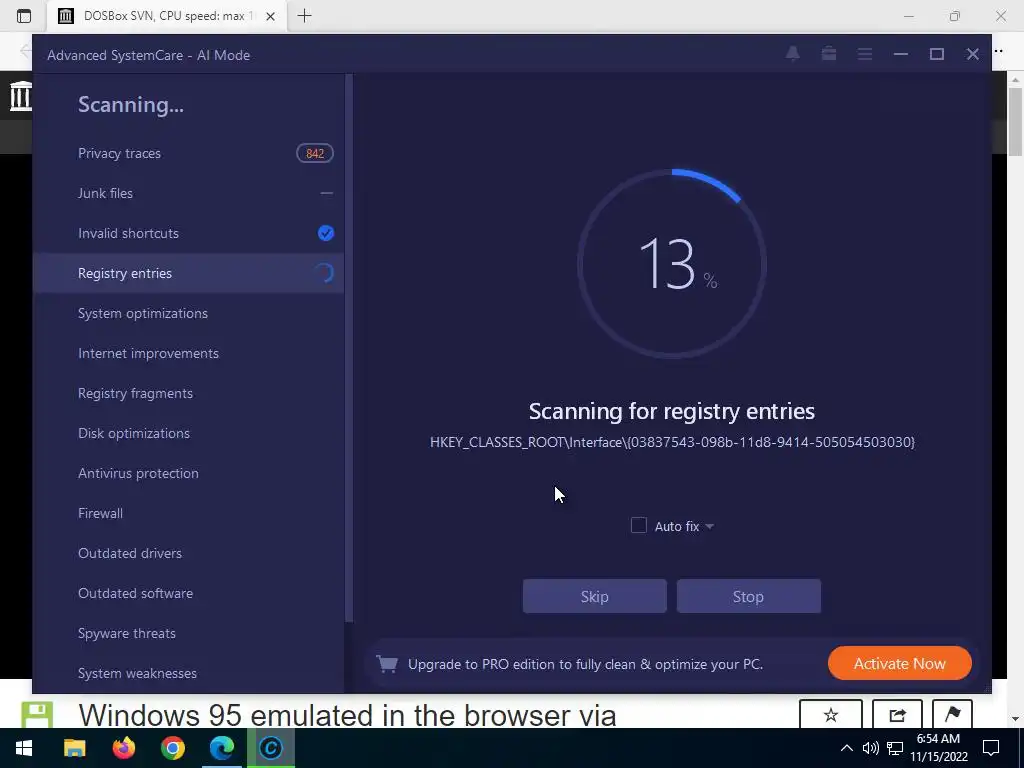Select System weaknesses item
Image resolution: width=1024 pixels, height=768 pixels.
(188, 673)
